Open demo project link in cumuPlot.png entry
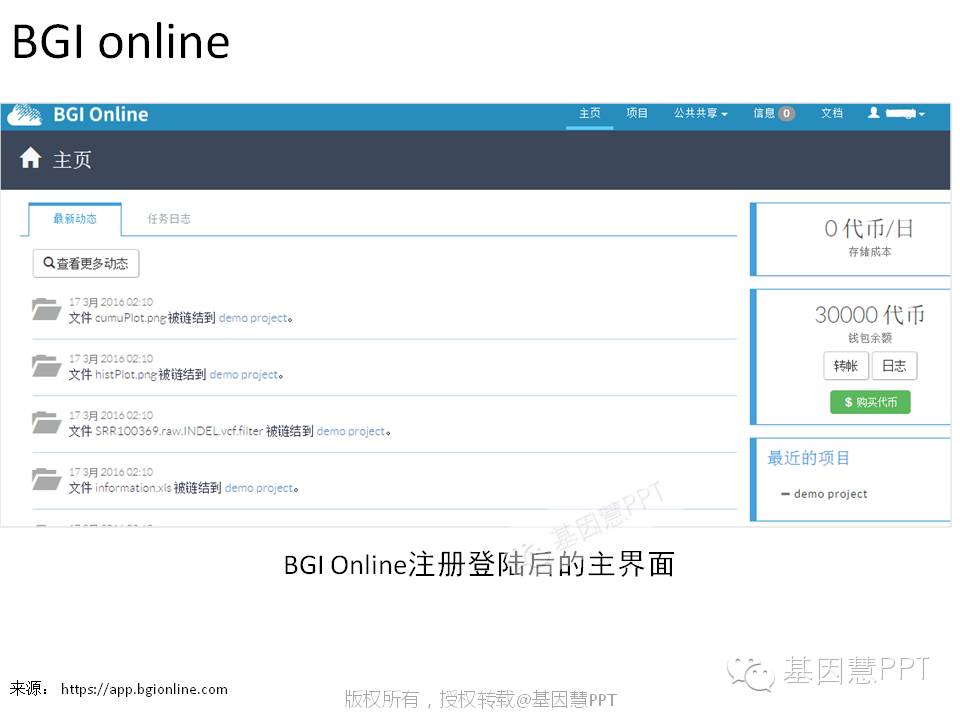The height and width of the screenshot is (720, 960). tap(252, 318)
